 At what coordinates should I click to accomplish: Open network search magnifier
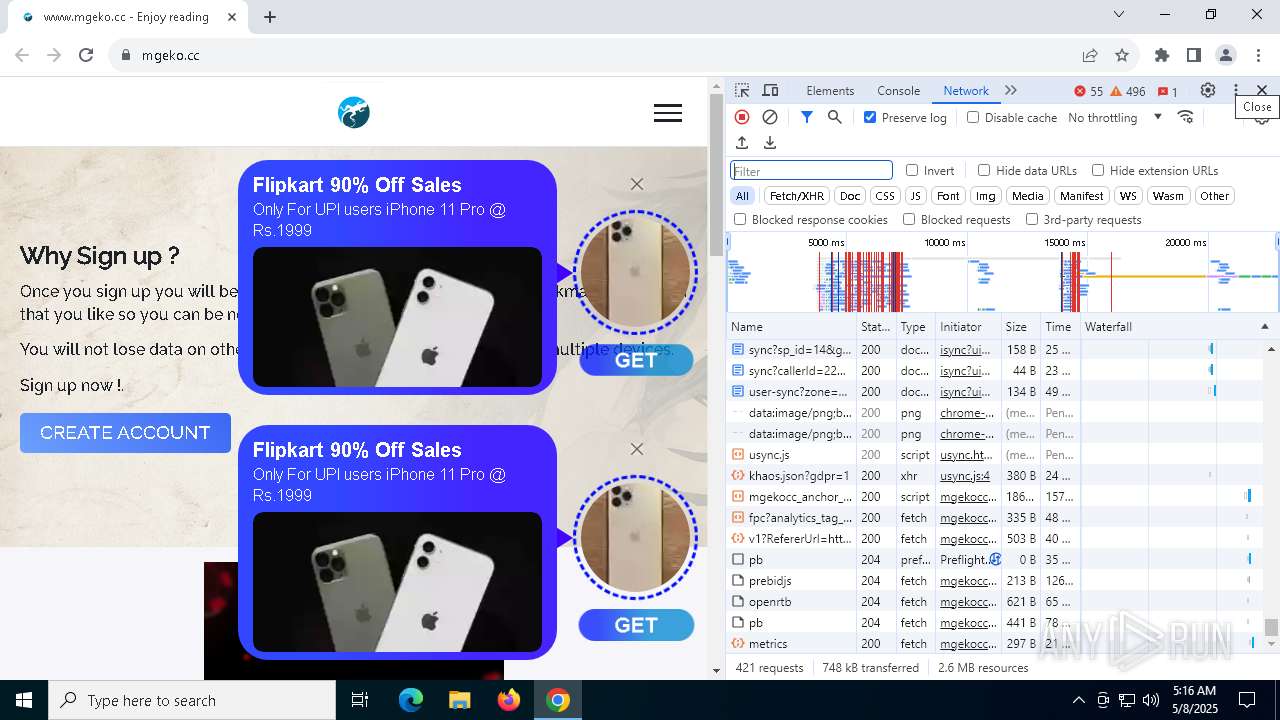pos(835,117)
